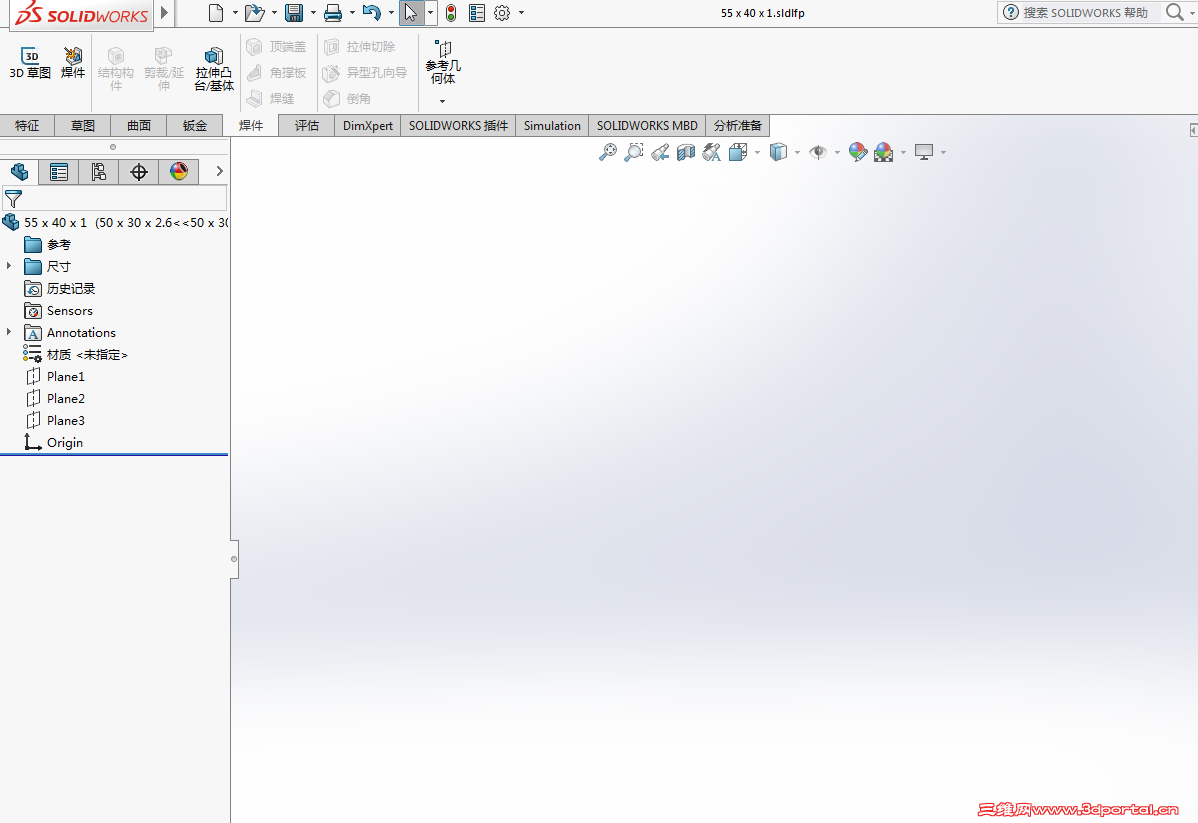Screen dimensions: 1198x823
Task: Click the Dynamic Annotation Views icon
Action: tap(711, 152)
